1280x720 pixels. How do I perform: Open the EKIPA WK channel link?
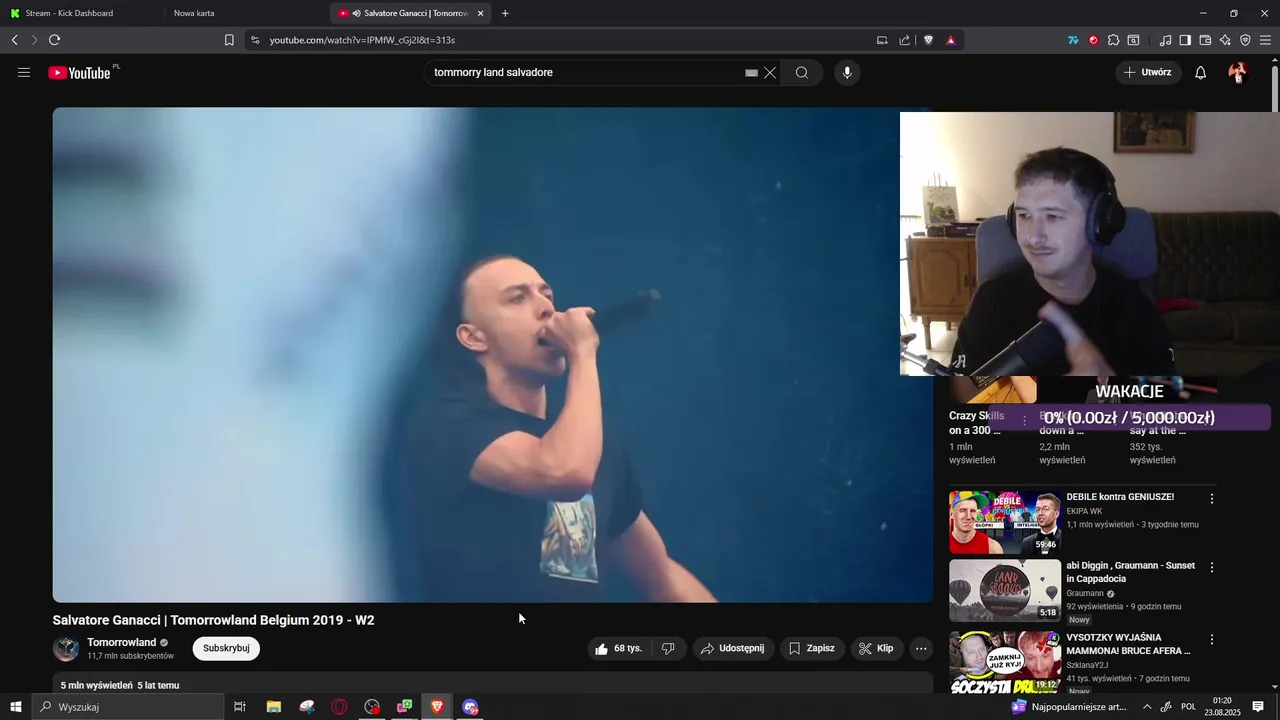(1084, 511)
